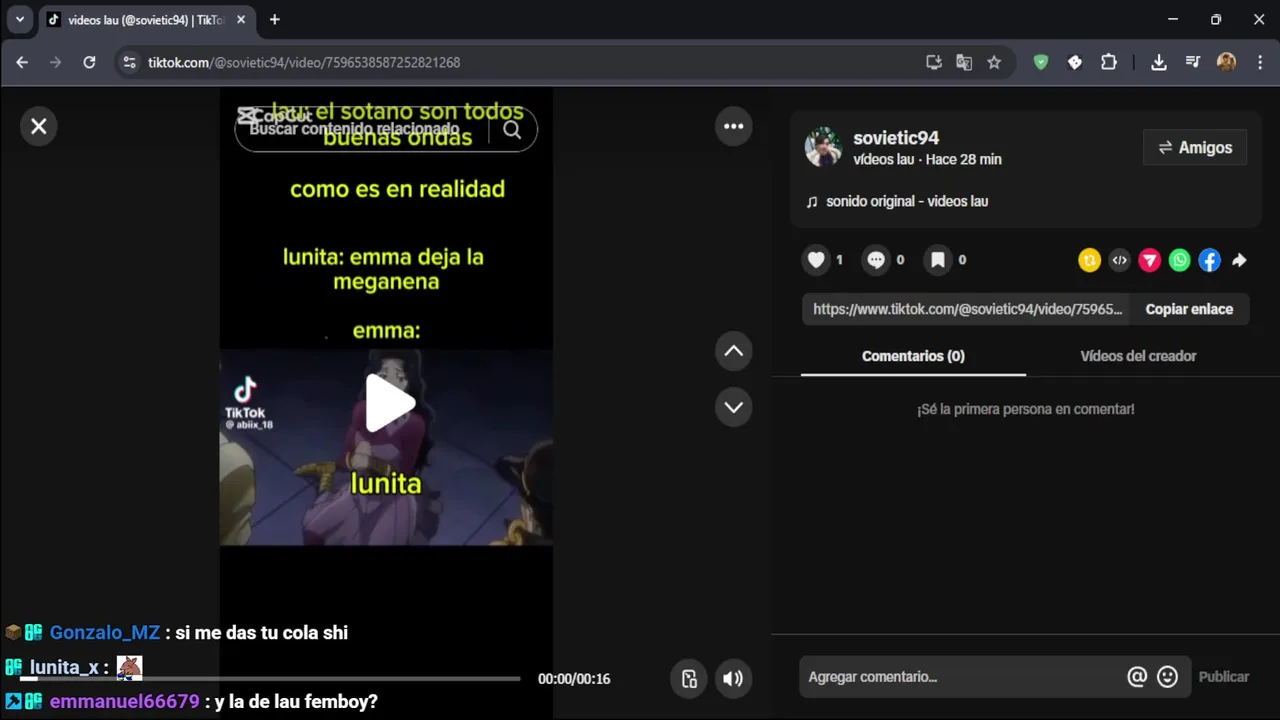Toggle video mute speaker icon
The image size is (1280, 720).
(x=733, y=679)
